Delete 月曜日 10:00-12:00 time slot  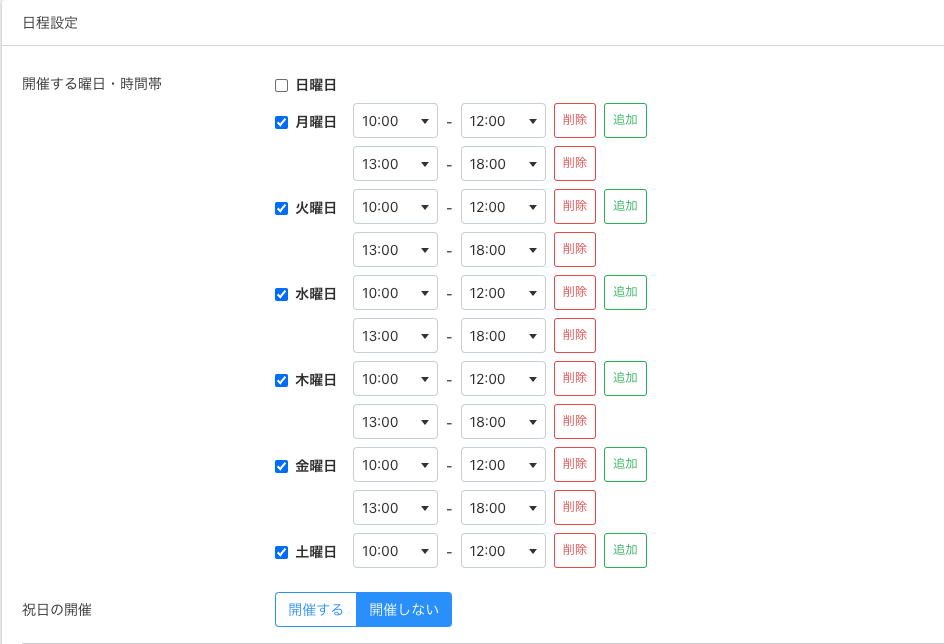[x=575, y=121]
